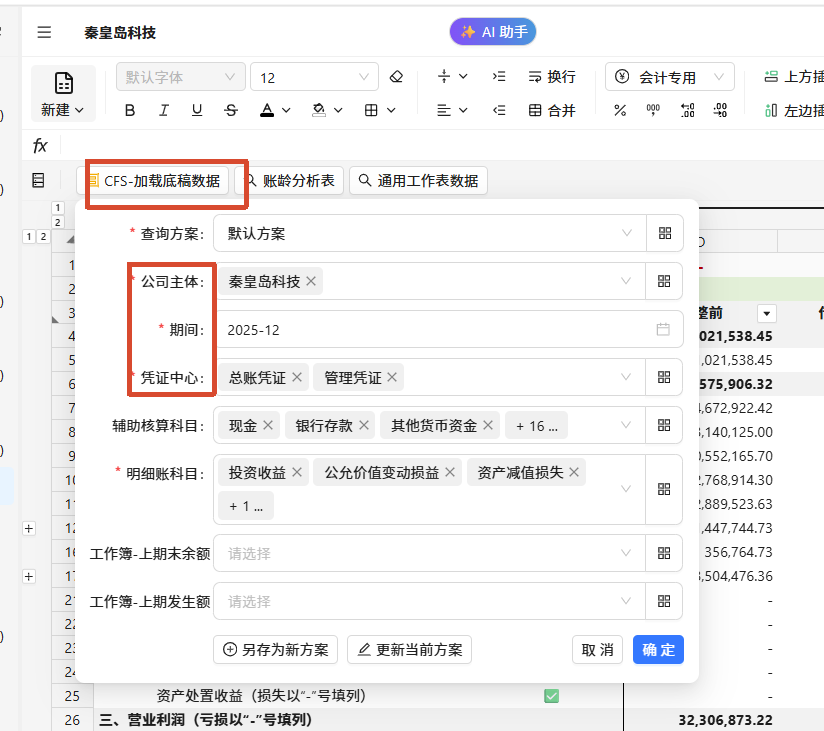
Task: Switch to 账龄分析表 tab
Action: [x=290, y=181]
